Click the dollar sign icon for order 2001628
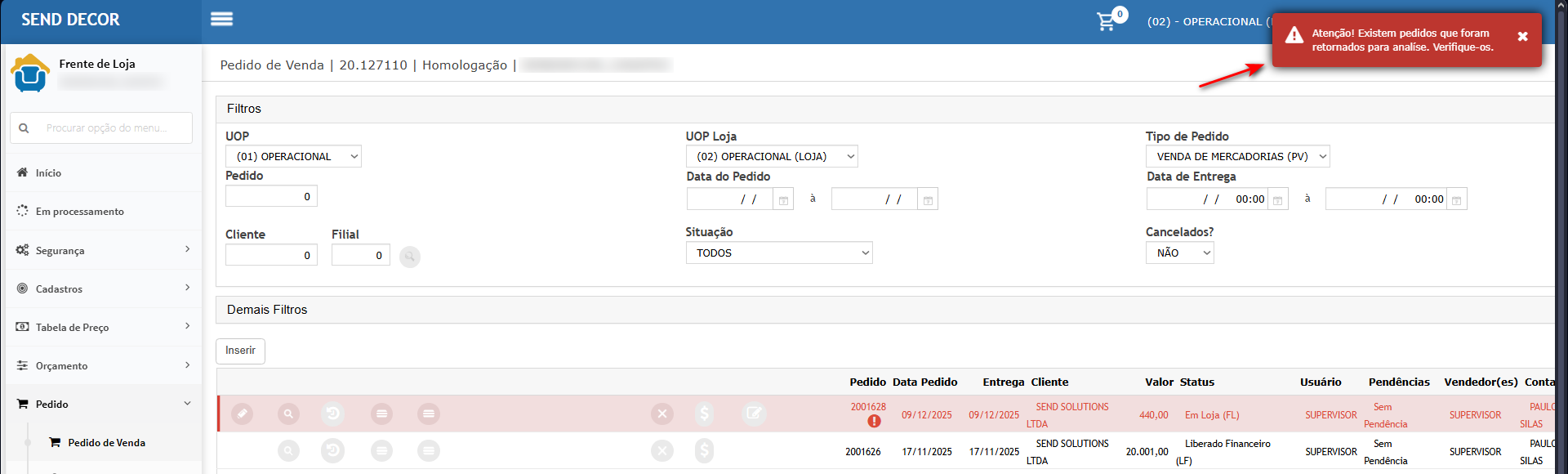Screen dimensions: 1568x474 tap(705, 414)
